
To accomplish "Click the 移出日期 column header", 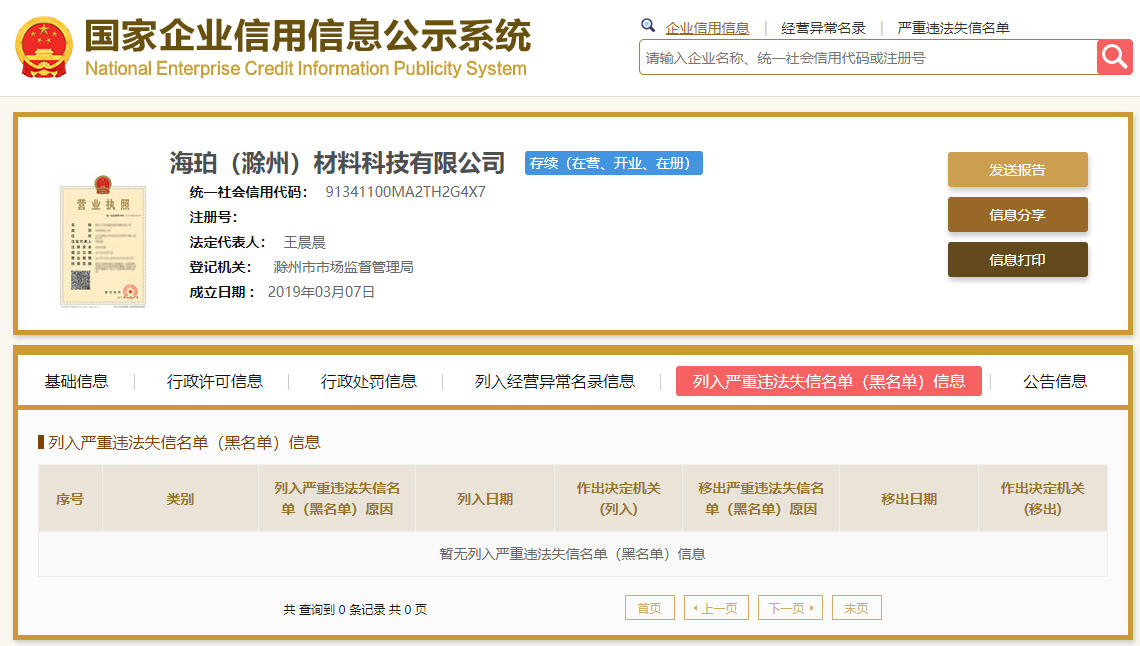I will pos(909,499).
